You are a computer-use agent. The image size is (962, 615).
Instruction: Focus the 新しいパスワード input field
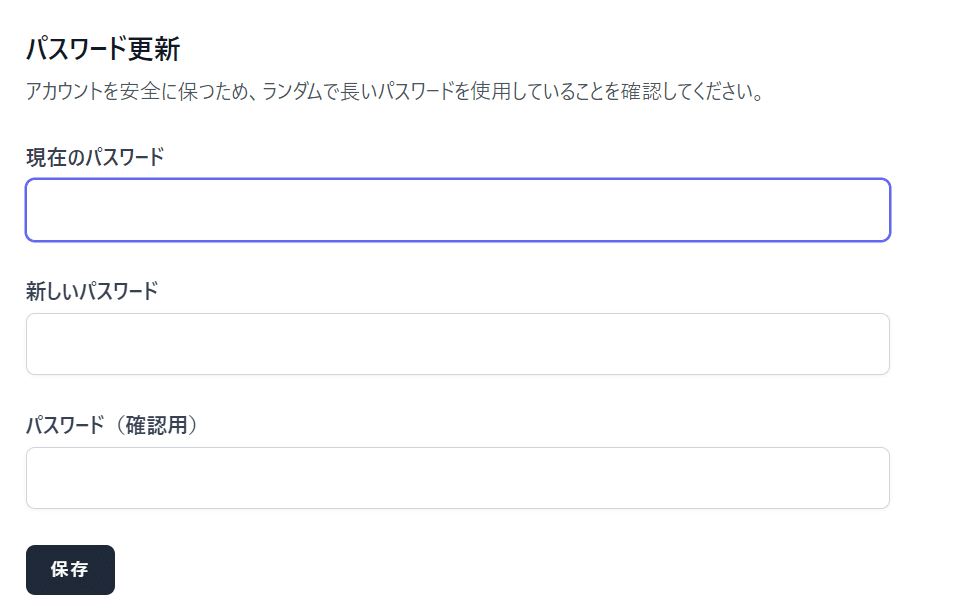click(x=458, y=344)
